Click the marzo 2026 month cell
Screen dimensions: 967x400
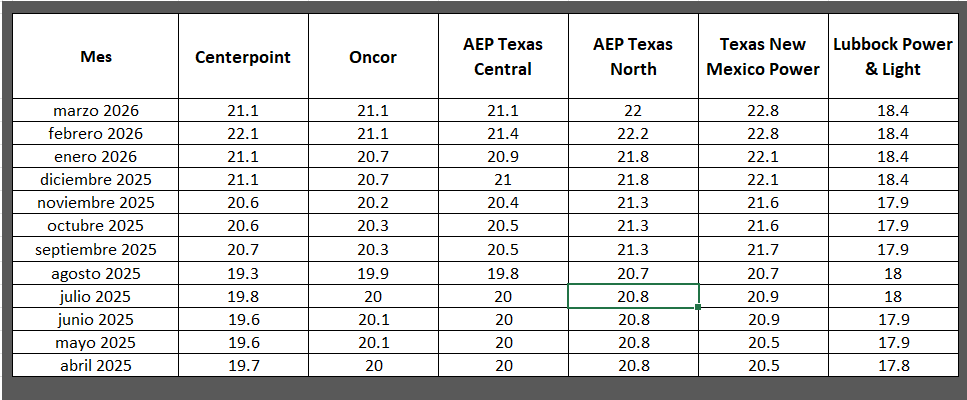[x=96, y=110]
